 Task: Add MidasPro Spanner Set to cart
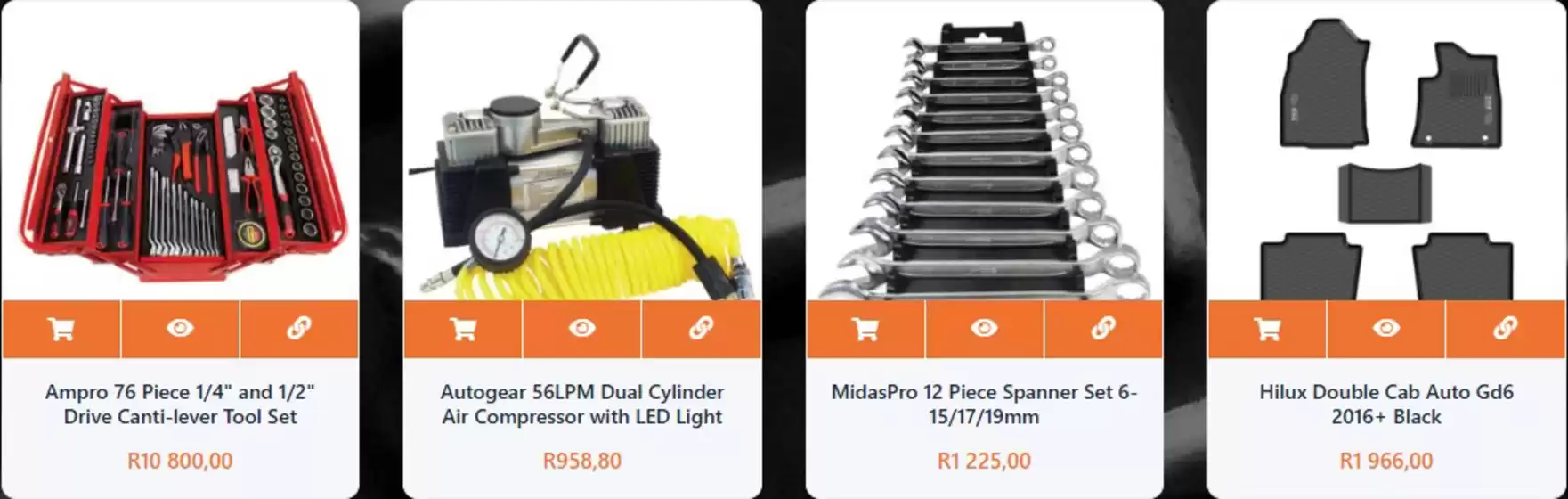coord(865,329)
